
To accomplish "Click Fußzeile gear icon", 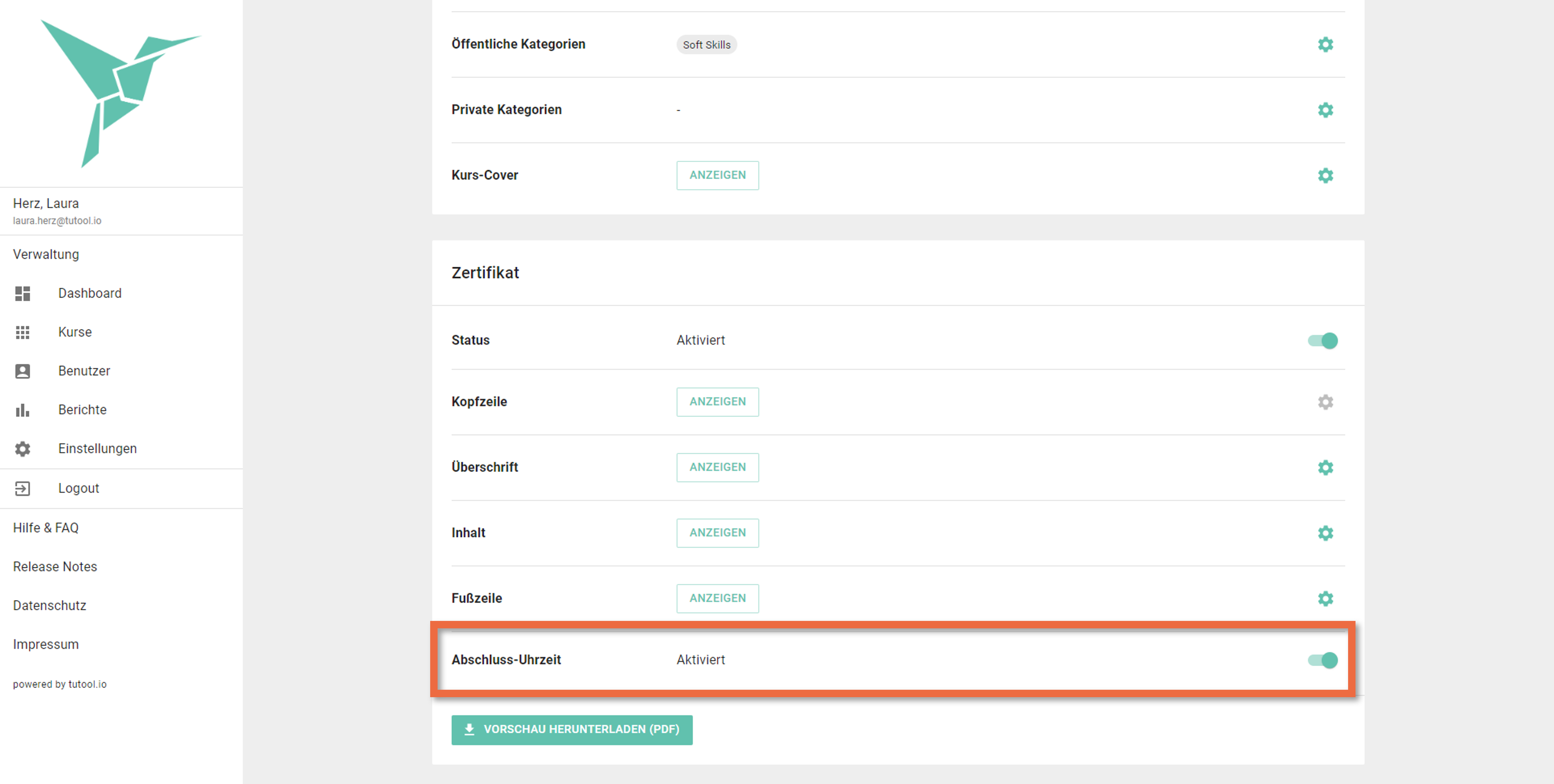I will point(1325,598).
